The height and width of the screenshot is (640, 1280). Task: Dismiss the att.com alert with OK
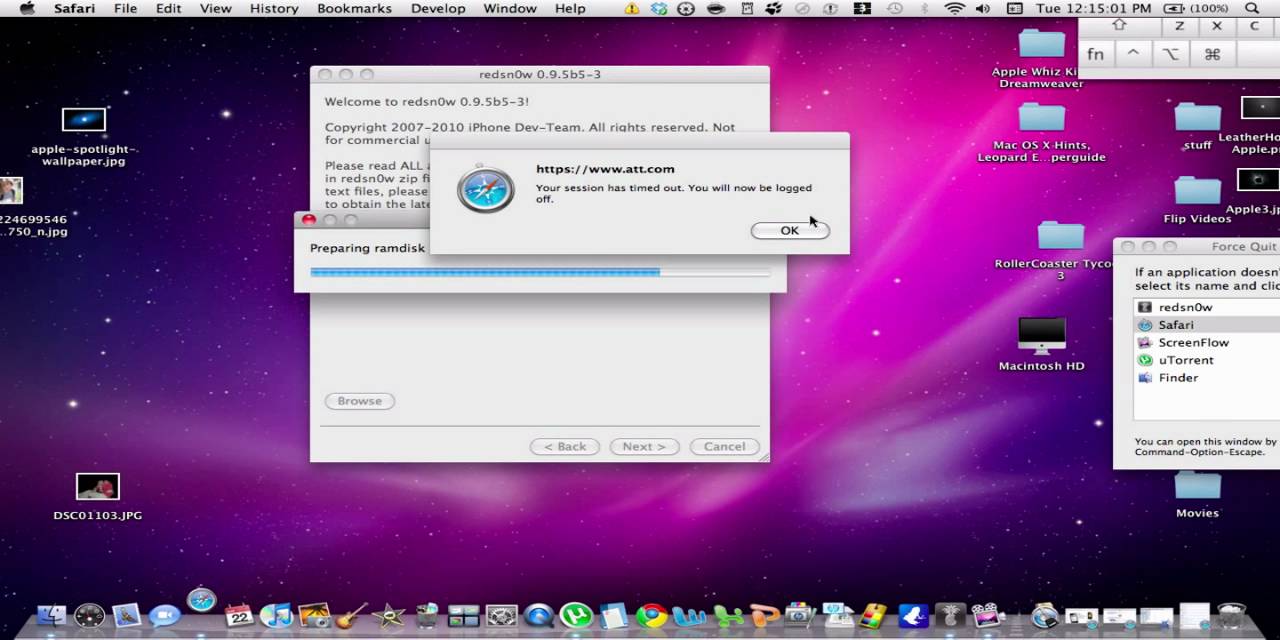coord(789,230)
